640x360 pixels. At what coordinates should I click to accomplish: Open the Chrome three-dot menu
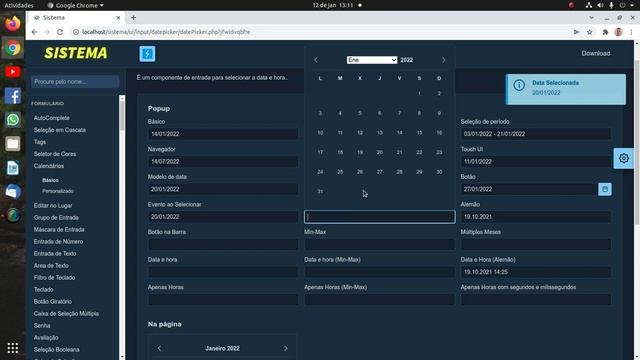point(631,32)
